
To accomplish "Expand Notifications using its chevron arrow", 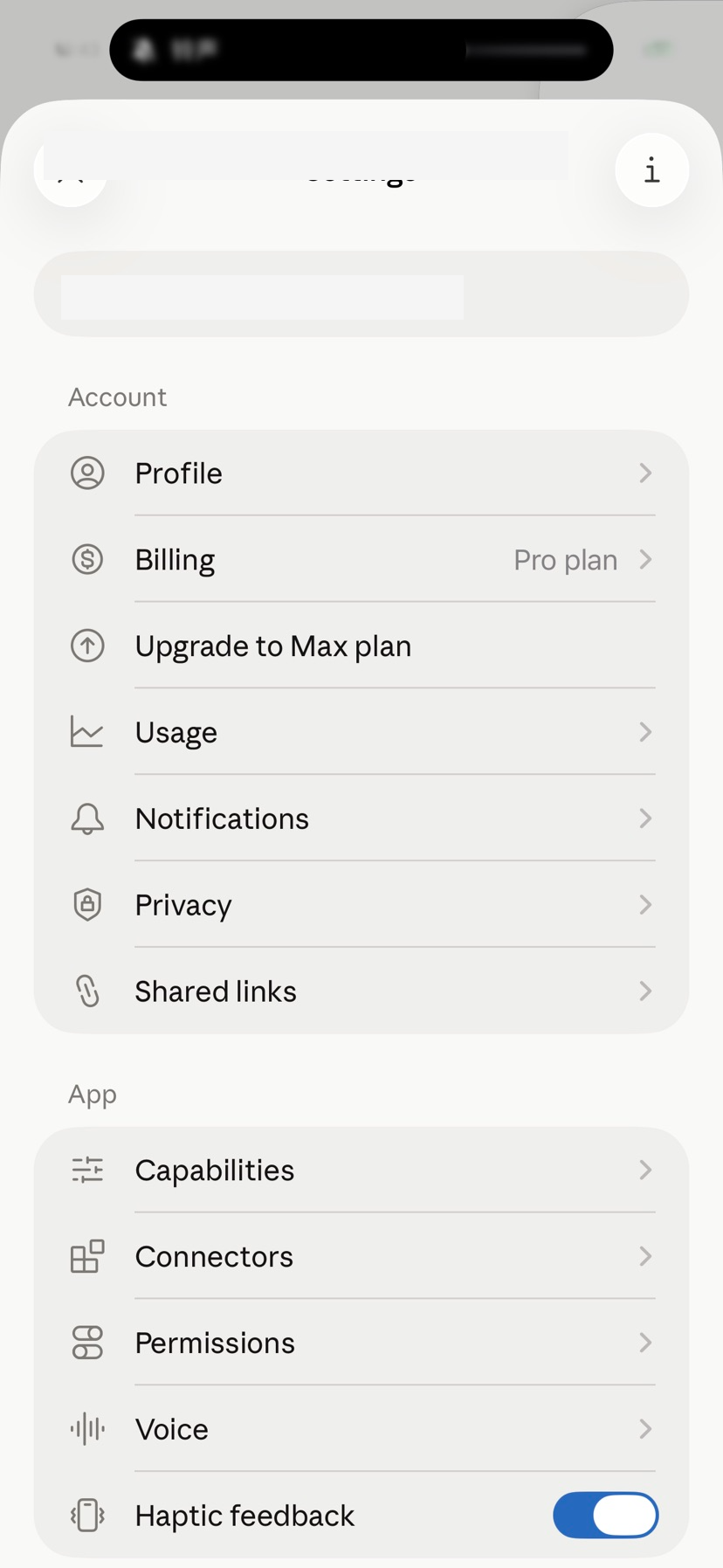I will click(645, 819).
